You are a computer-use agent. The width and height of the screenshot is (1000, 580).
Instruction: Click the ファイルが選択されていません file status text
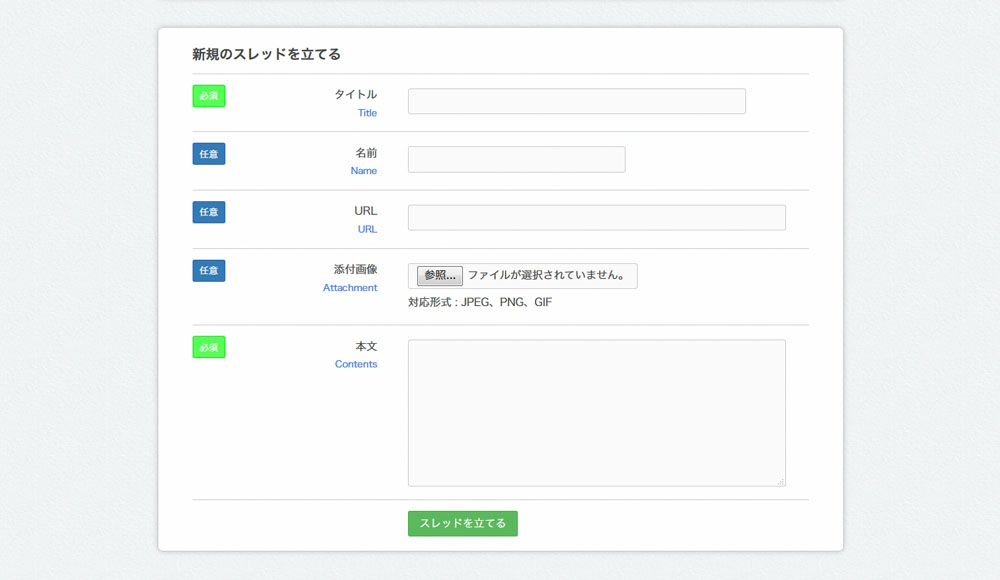(547, 275)
